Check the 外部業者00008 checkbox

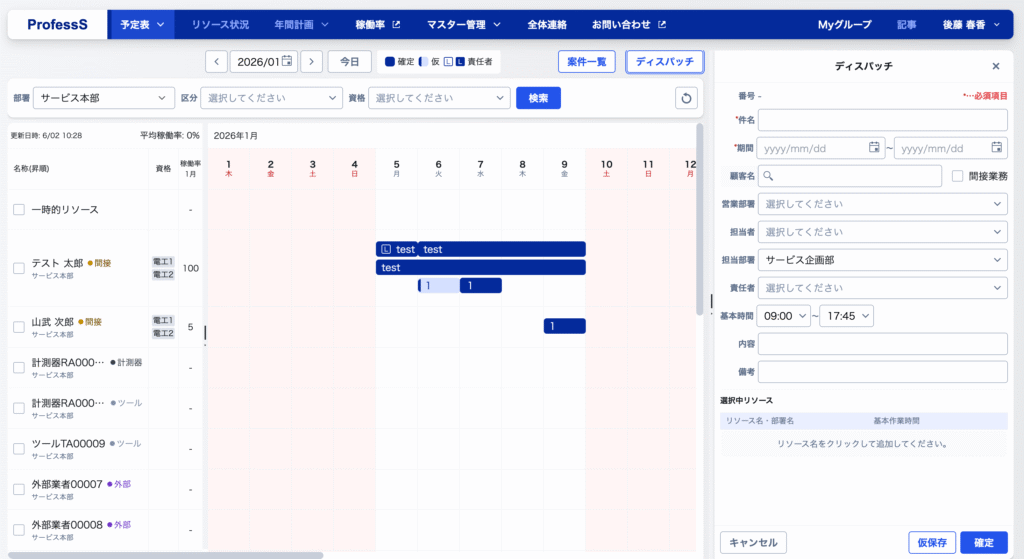19,530
